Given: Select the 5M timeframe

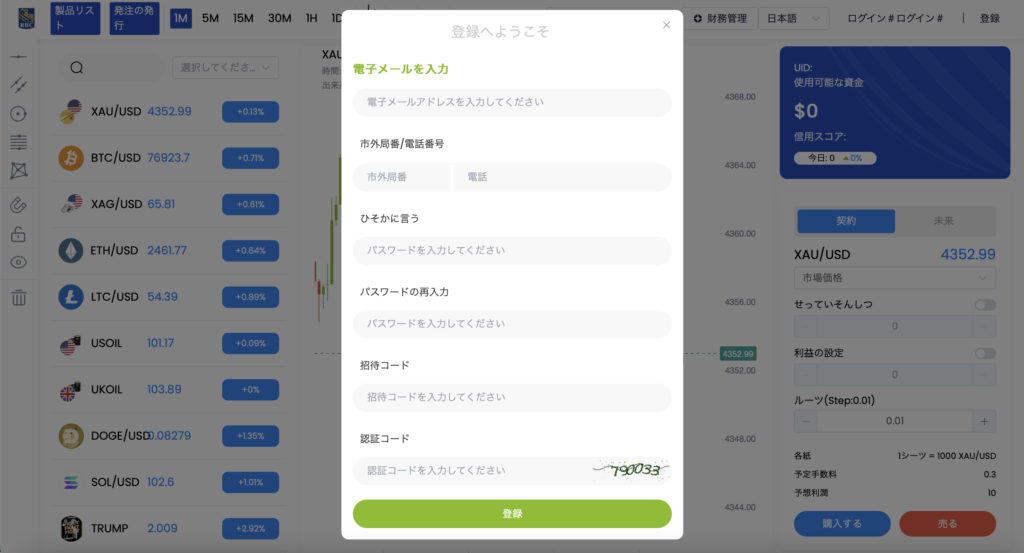Looking at the screenshot, I should pyautogui.click(x=210, y=18).
